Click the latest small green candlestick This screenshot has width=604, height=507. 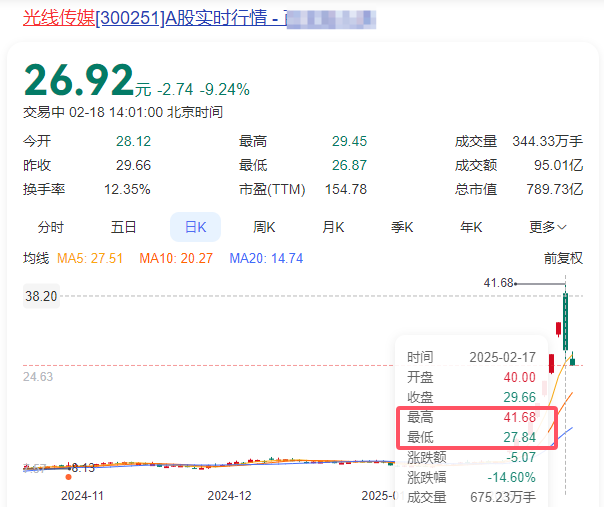coord(572,359)
